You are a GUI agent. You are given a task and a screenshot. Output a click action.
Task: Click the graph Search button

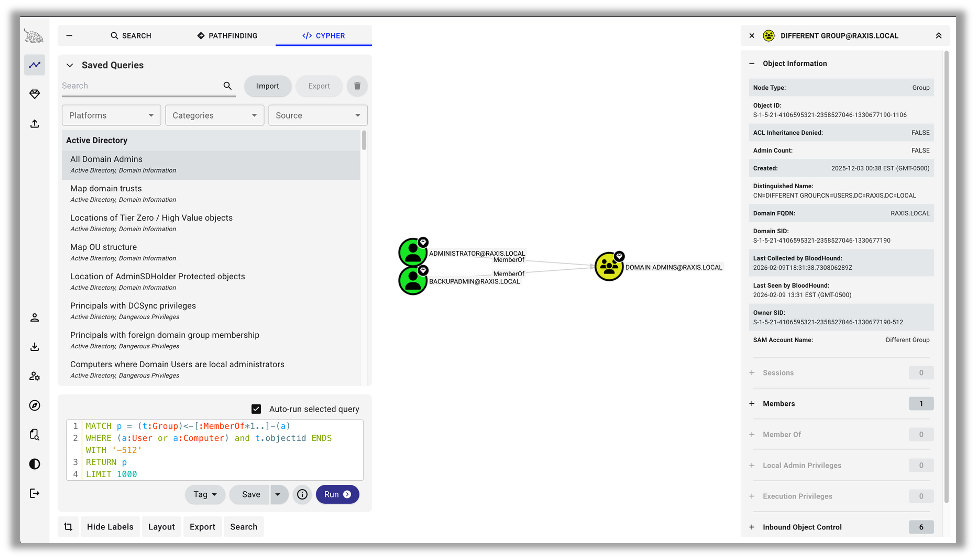pyautogui.click(x=243, y=527)
